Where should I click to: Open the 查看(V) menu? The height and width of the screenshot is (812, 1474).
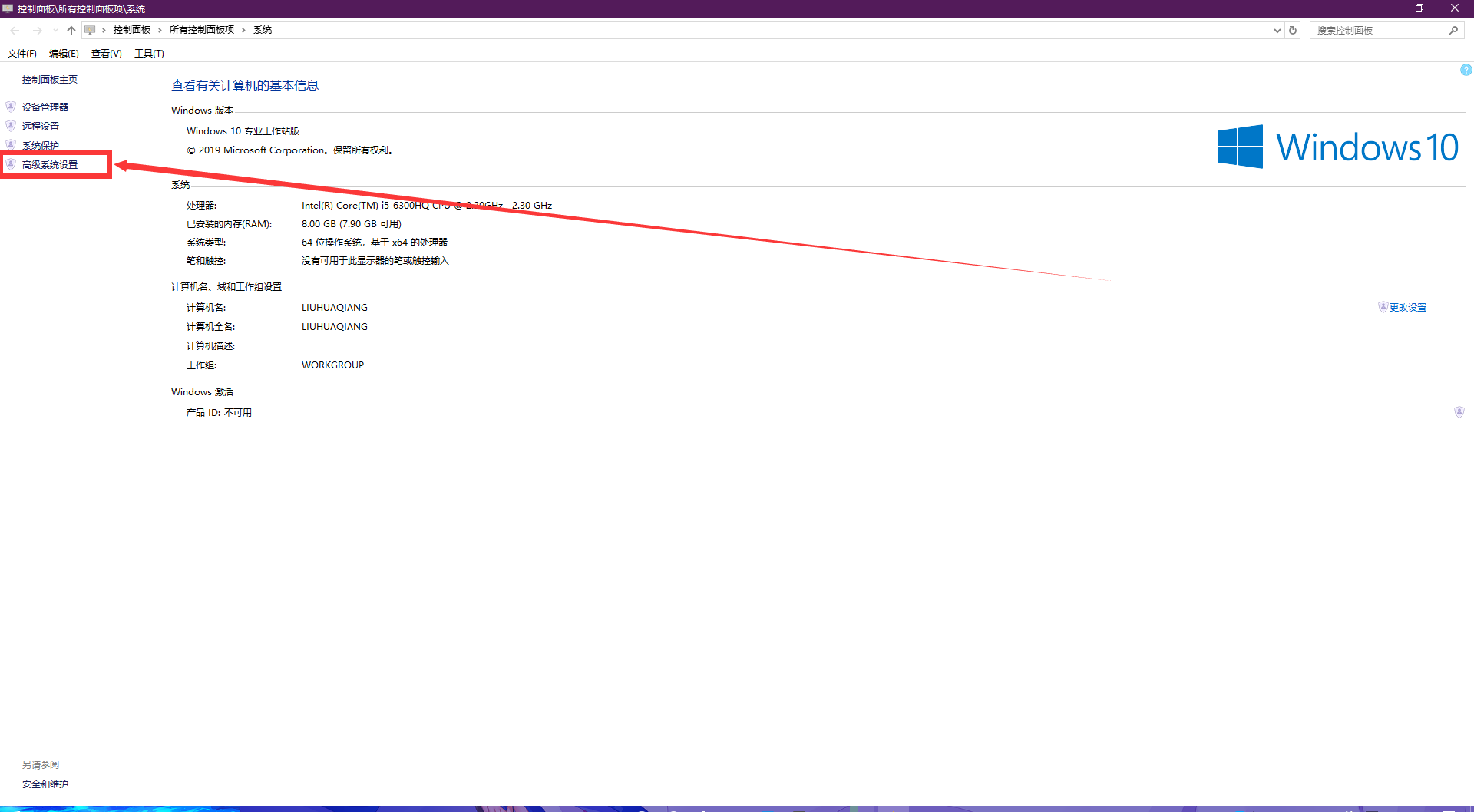[106, 54]
